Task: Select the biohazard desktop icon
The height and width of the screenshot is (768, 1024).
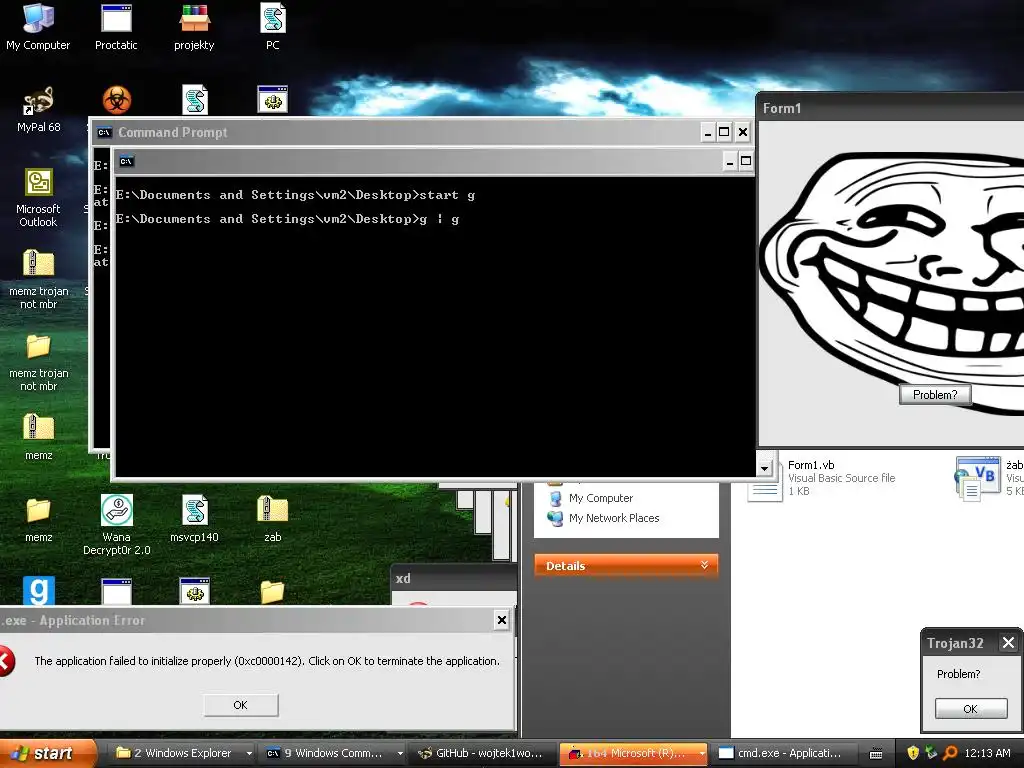Action: point(117,101)
